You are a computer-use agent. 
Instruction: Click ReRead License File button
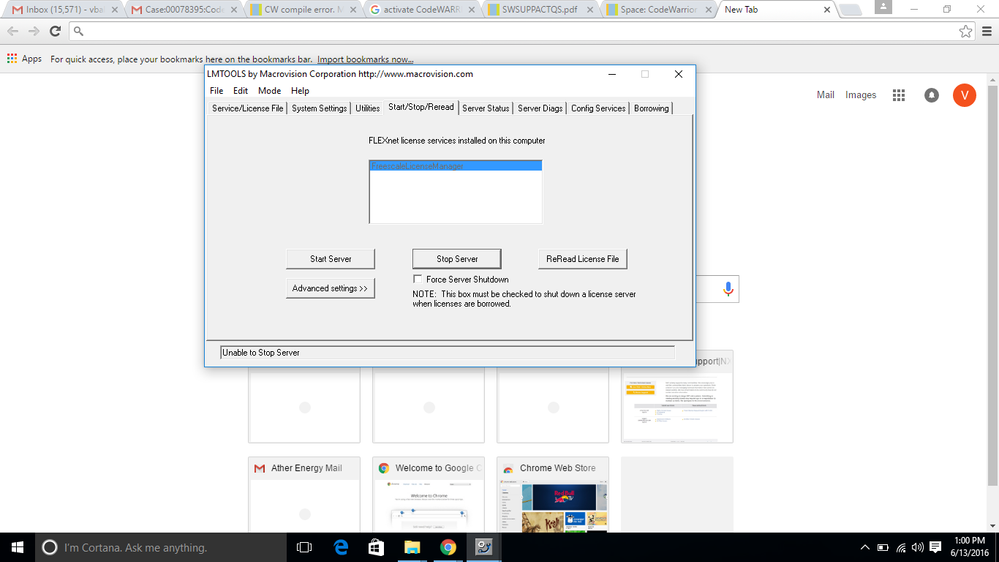(x=582, y=259)
